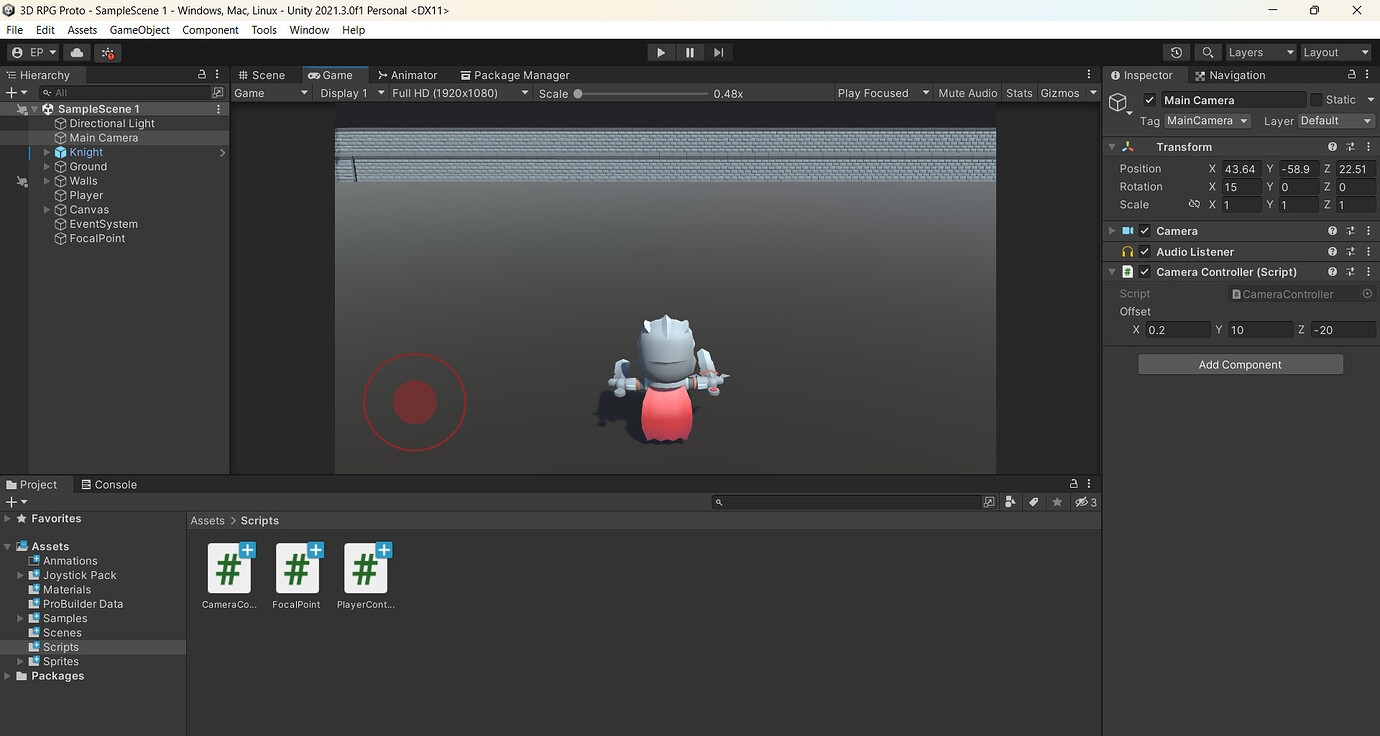Open Game view panel kebab menu
The height and width of the screenshot is (736, 1380).
(x=1089, y=75)
